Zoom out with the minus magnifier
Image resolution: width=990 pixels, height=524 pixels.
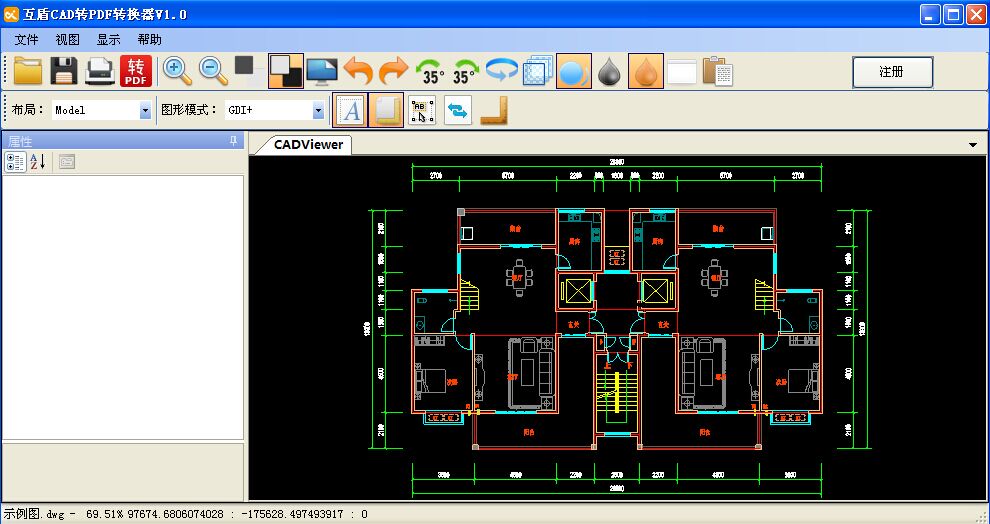[x=213, y=71]
